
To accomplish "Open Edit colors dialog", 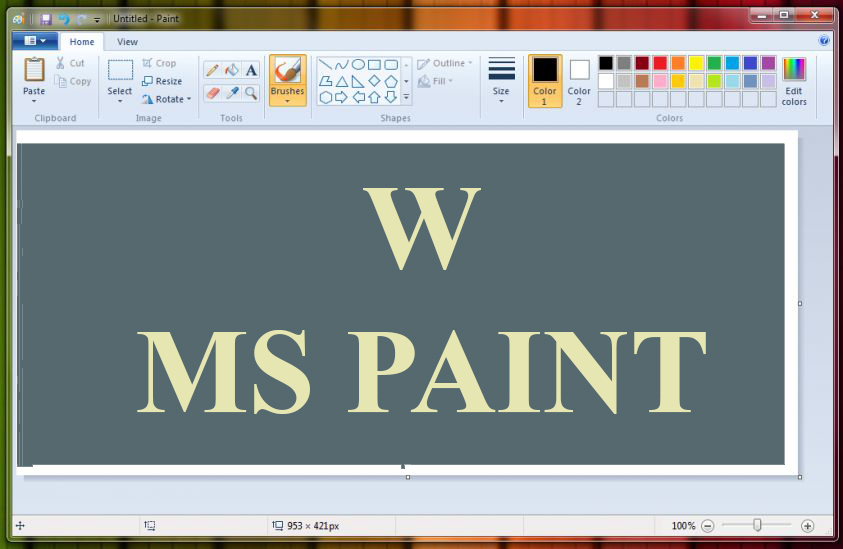I will (x=794, y=81).
